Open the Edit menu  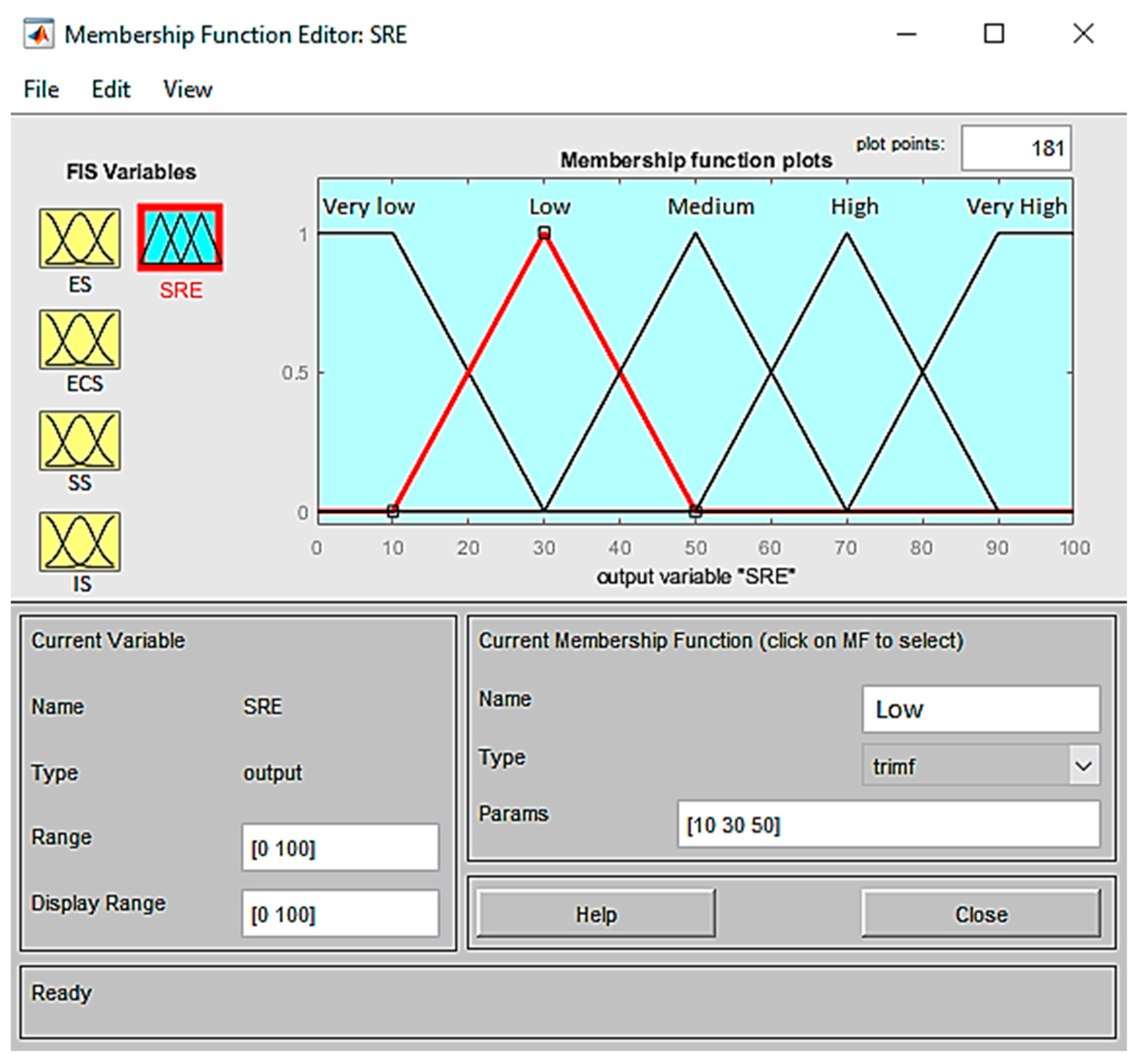(x=111, y=90)
